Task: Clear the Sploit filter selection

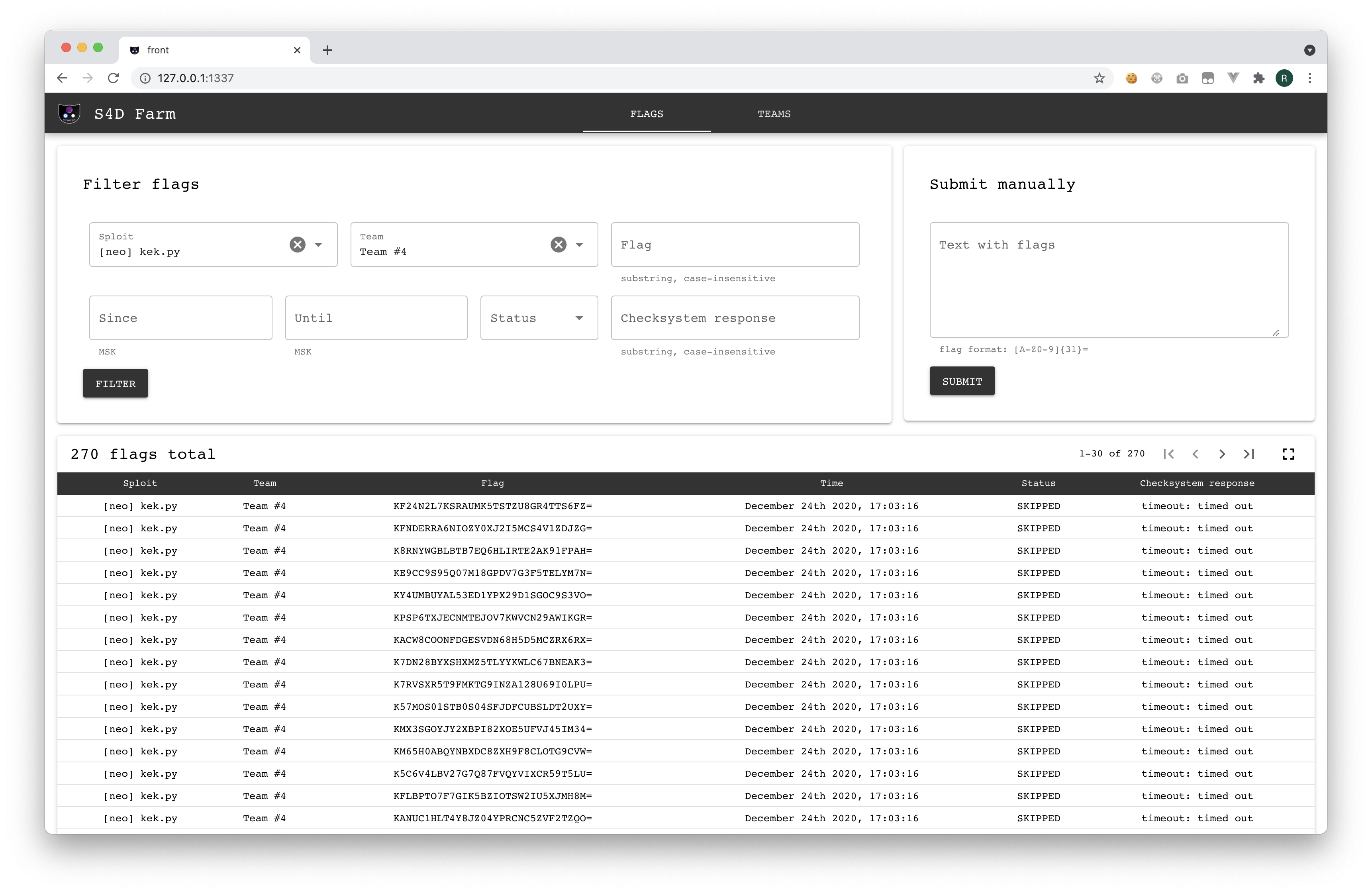Action: point(298,245)
